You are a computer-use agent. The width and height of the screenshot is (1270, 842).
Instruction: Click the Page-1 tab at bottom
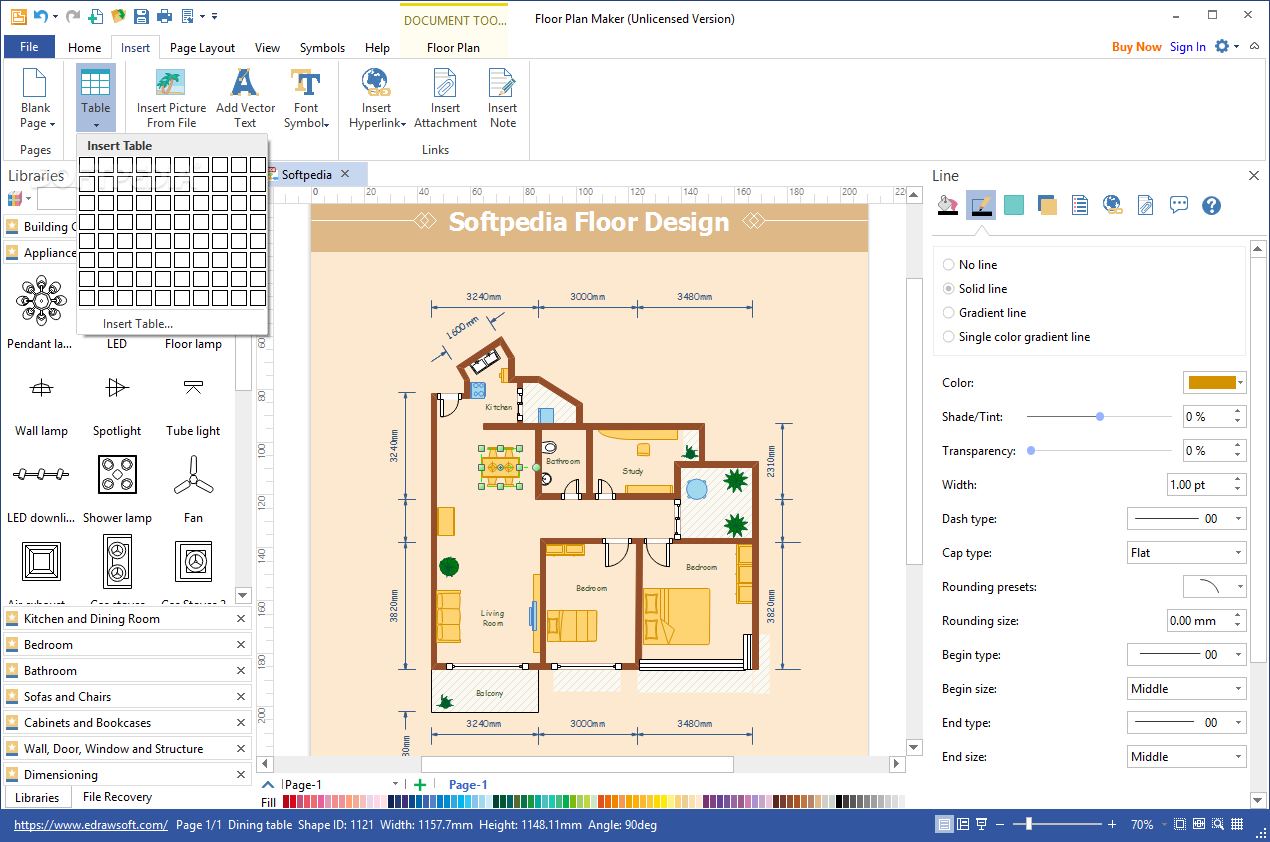pos(468,785)
